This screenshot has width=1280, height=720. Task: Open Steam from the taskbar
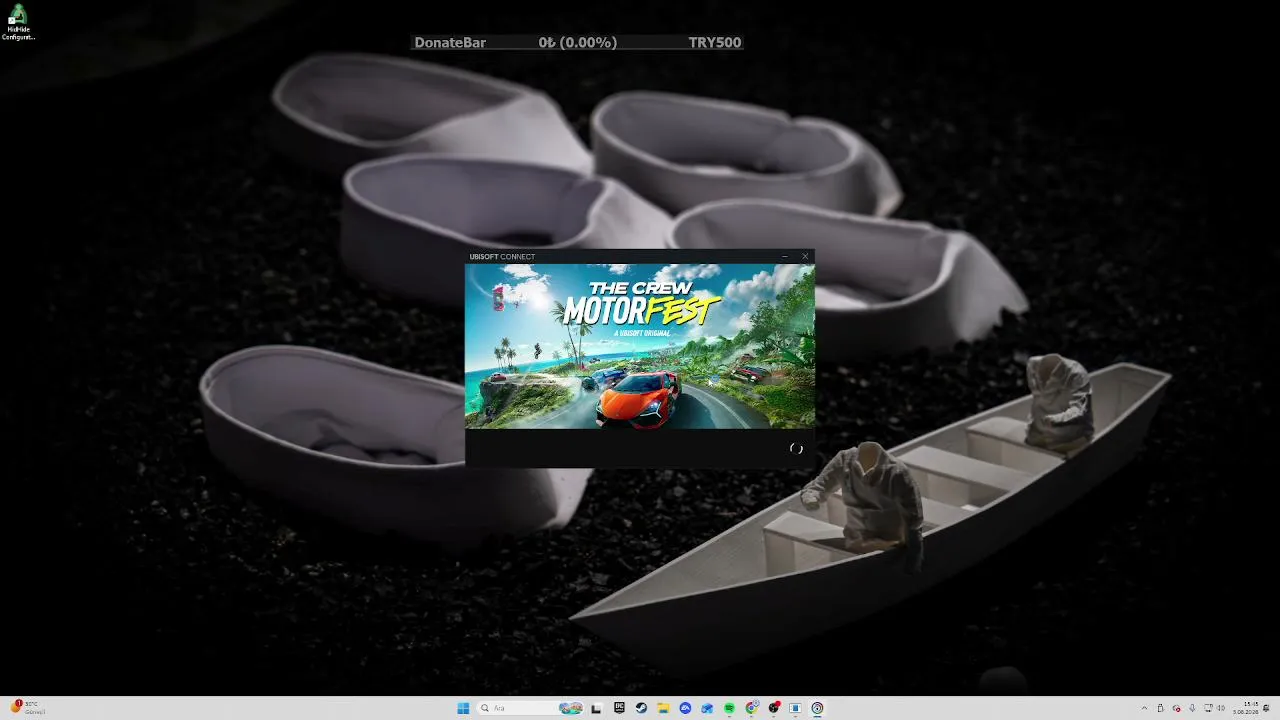pos(641,708)
